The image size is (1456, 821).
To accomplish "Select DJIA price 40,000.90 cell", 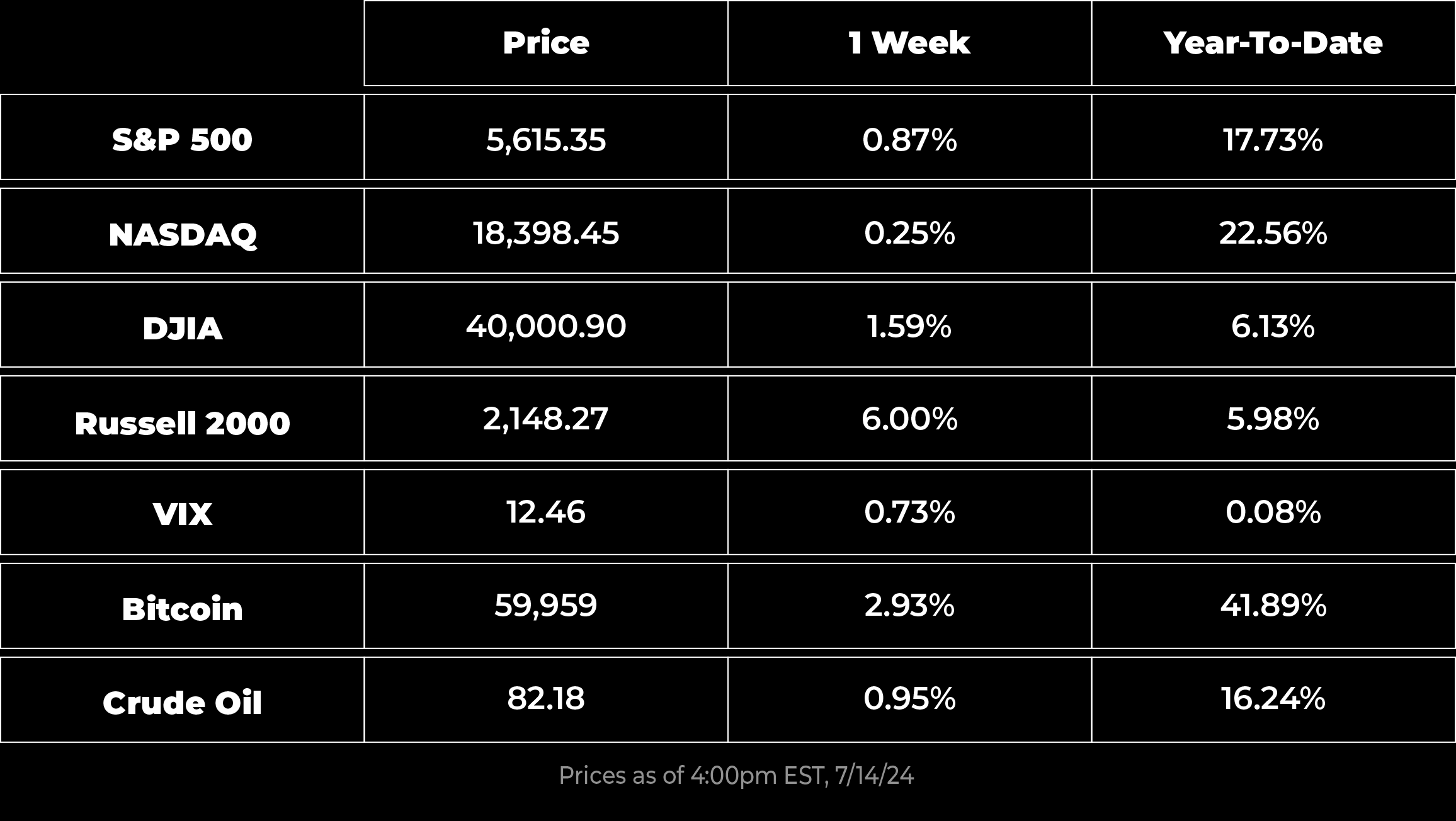I will (546, 325).
